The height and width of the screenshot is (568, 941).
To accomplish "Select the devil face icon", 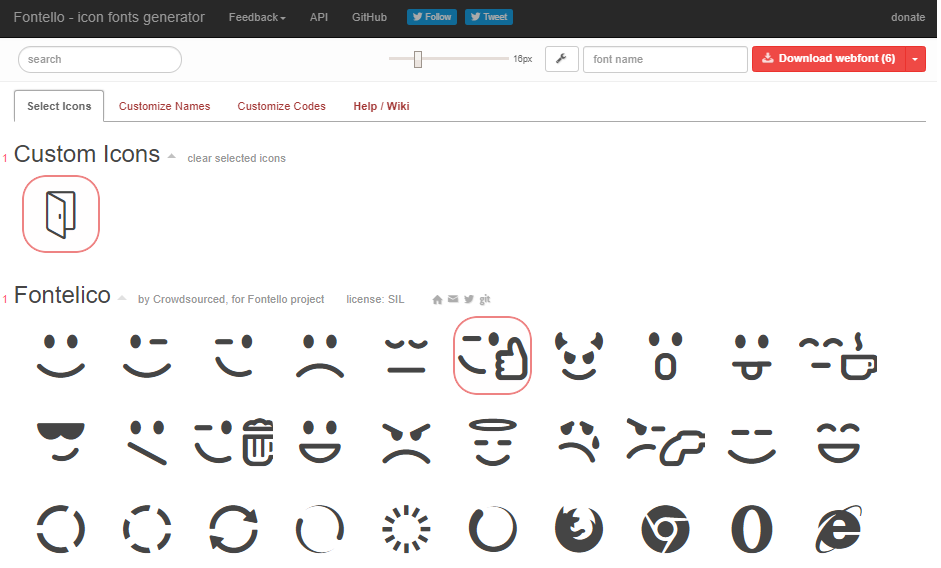I will pos(579,356).
